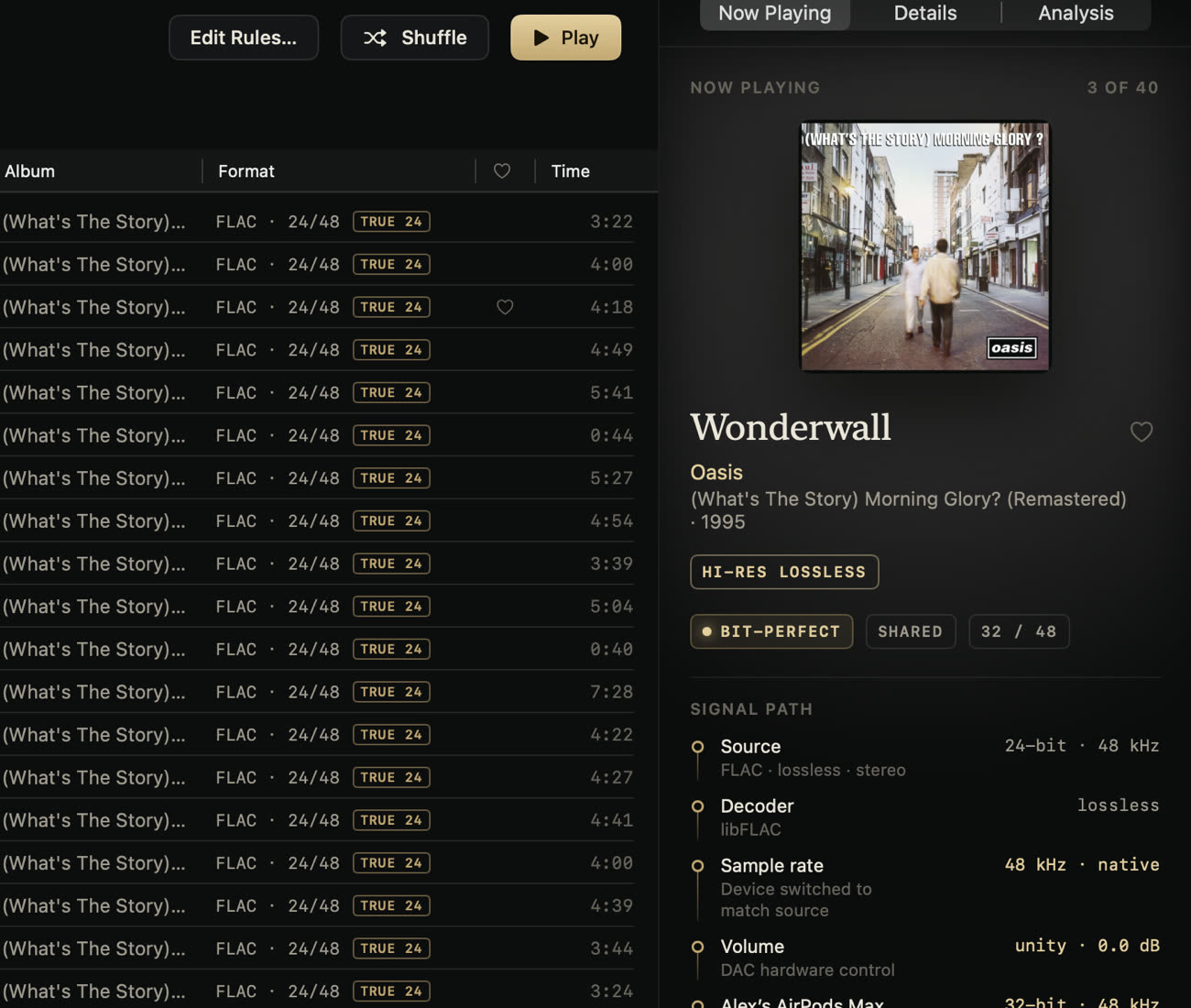1191x1008 pixels.
Task: Click the libFLAC decoder label
Action: tap(750, 829)
